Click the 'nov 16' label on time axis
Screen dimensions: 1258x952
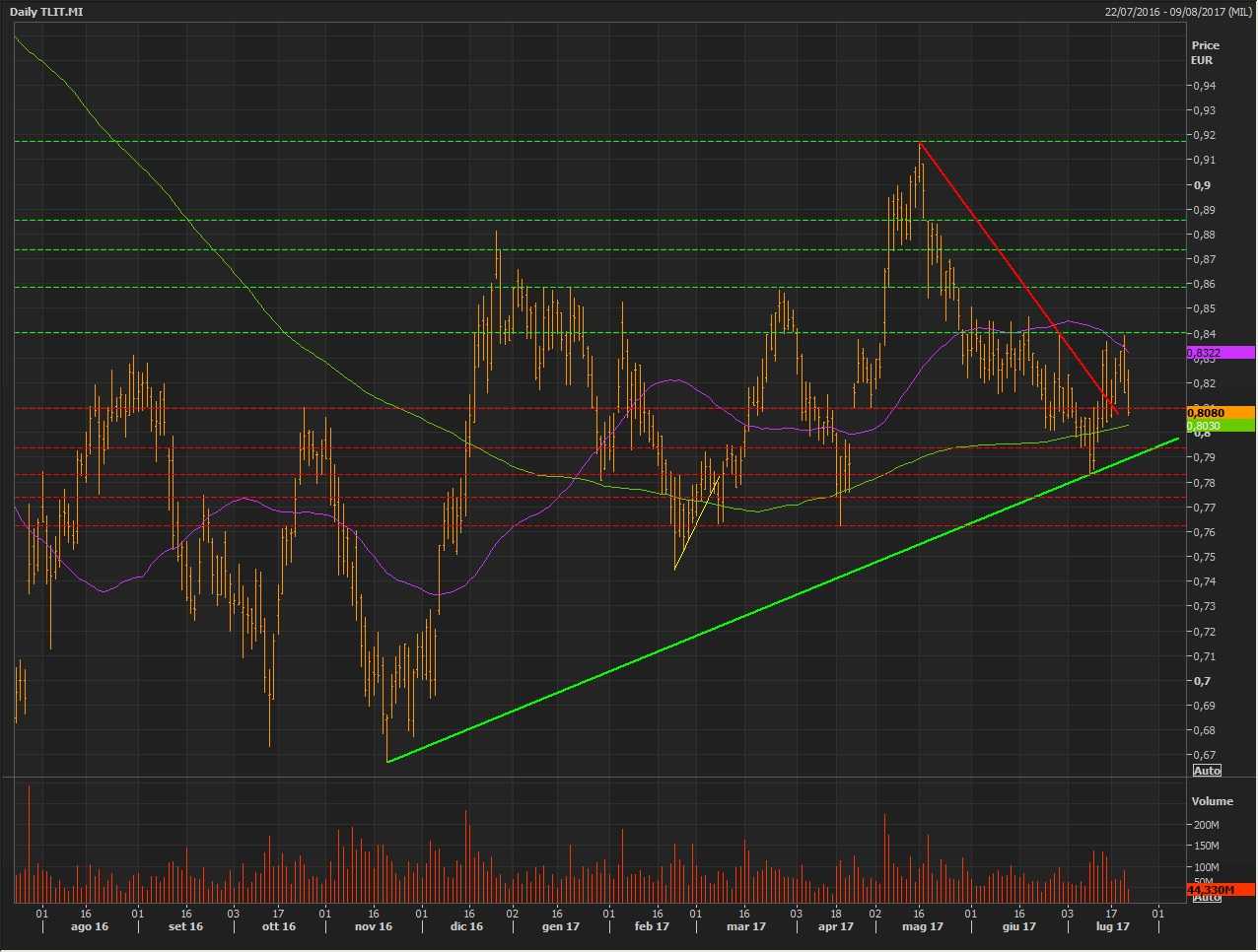373,926
